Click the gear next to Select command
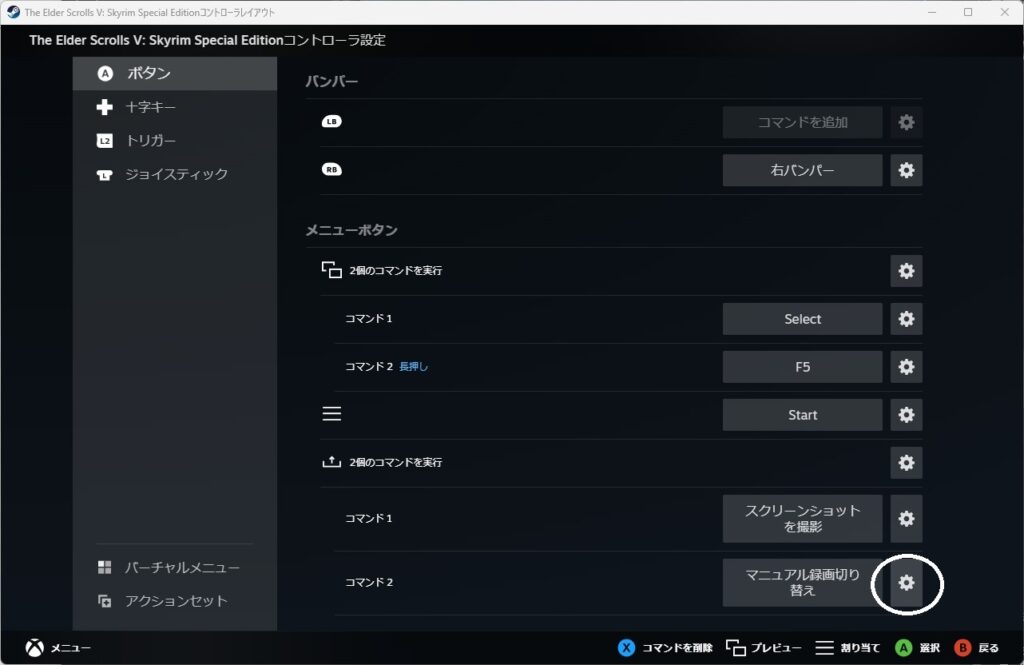The width and height of the screenshot is (1024, 665). [x=906, y=319]
